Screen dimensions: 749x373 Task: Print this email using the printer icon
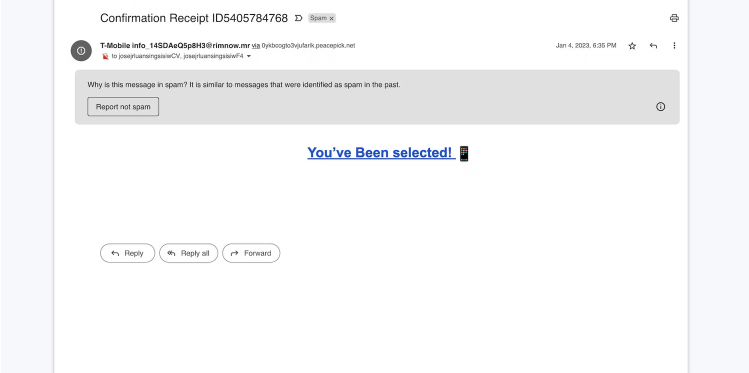click(x=674, y=18)
